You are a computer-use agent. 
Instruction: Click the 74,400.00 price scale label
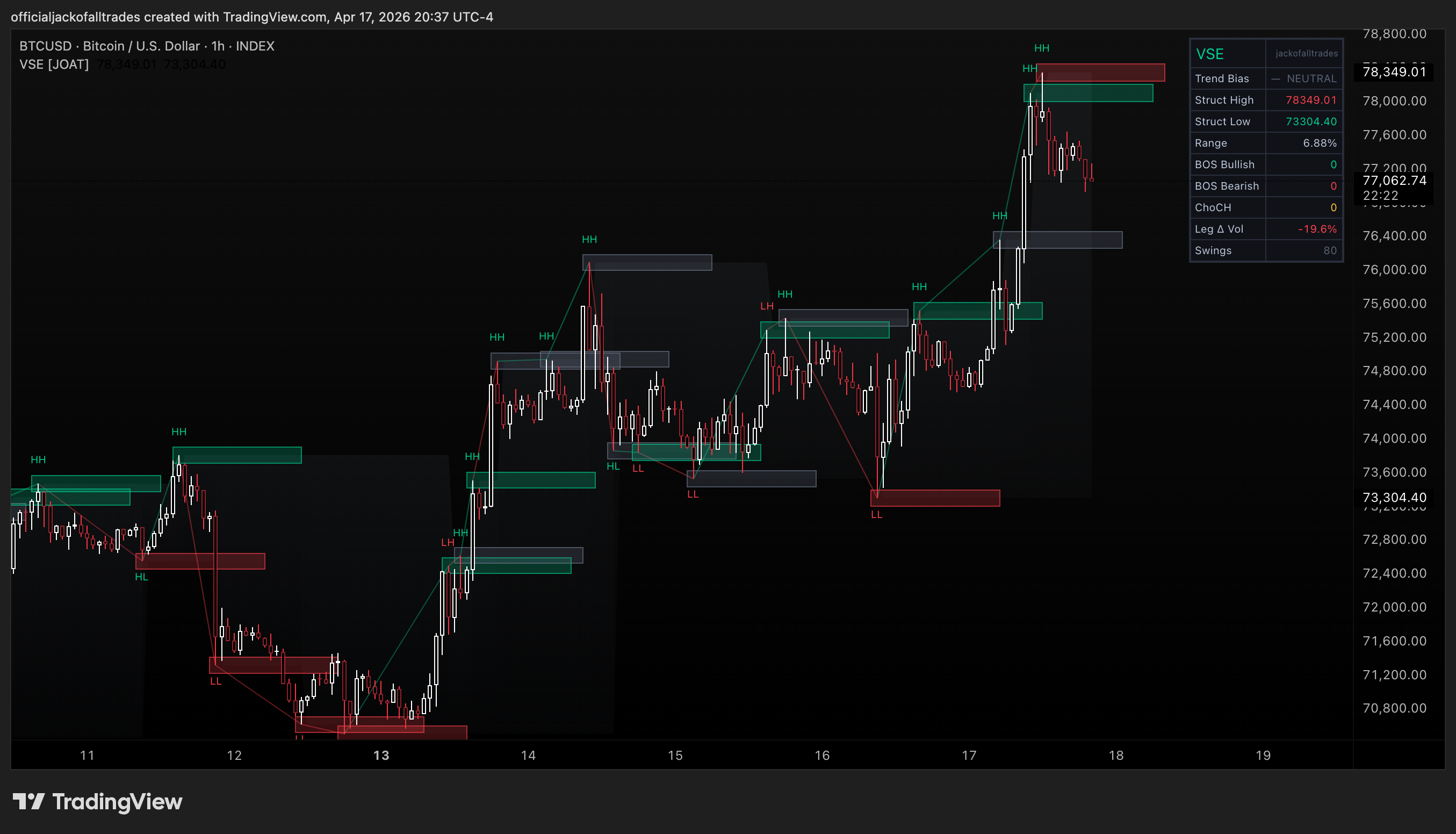(x=1394, y=405)
